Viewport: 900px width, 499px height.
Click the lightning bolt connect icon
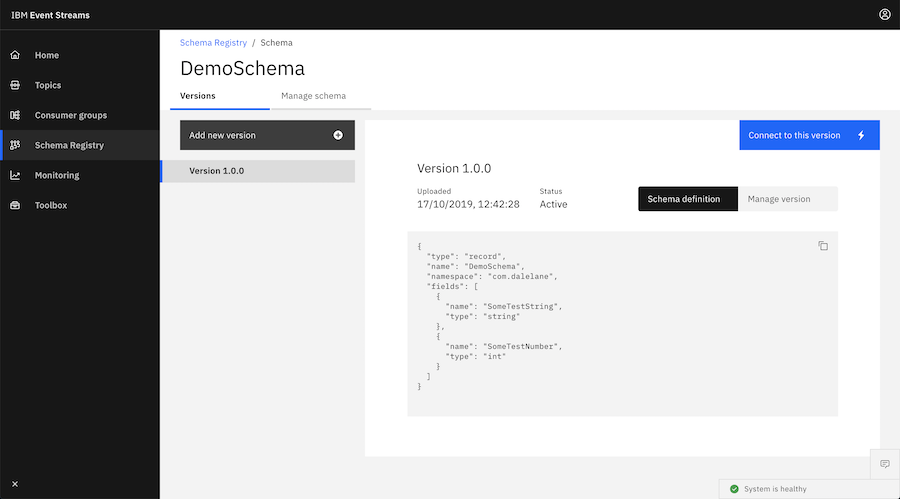861,135
